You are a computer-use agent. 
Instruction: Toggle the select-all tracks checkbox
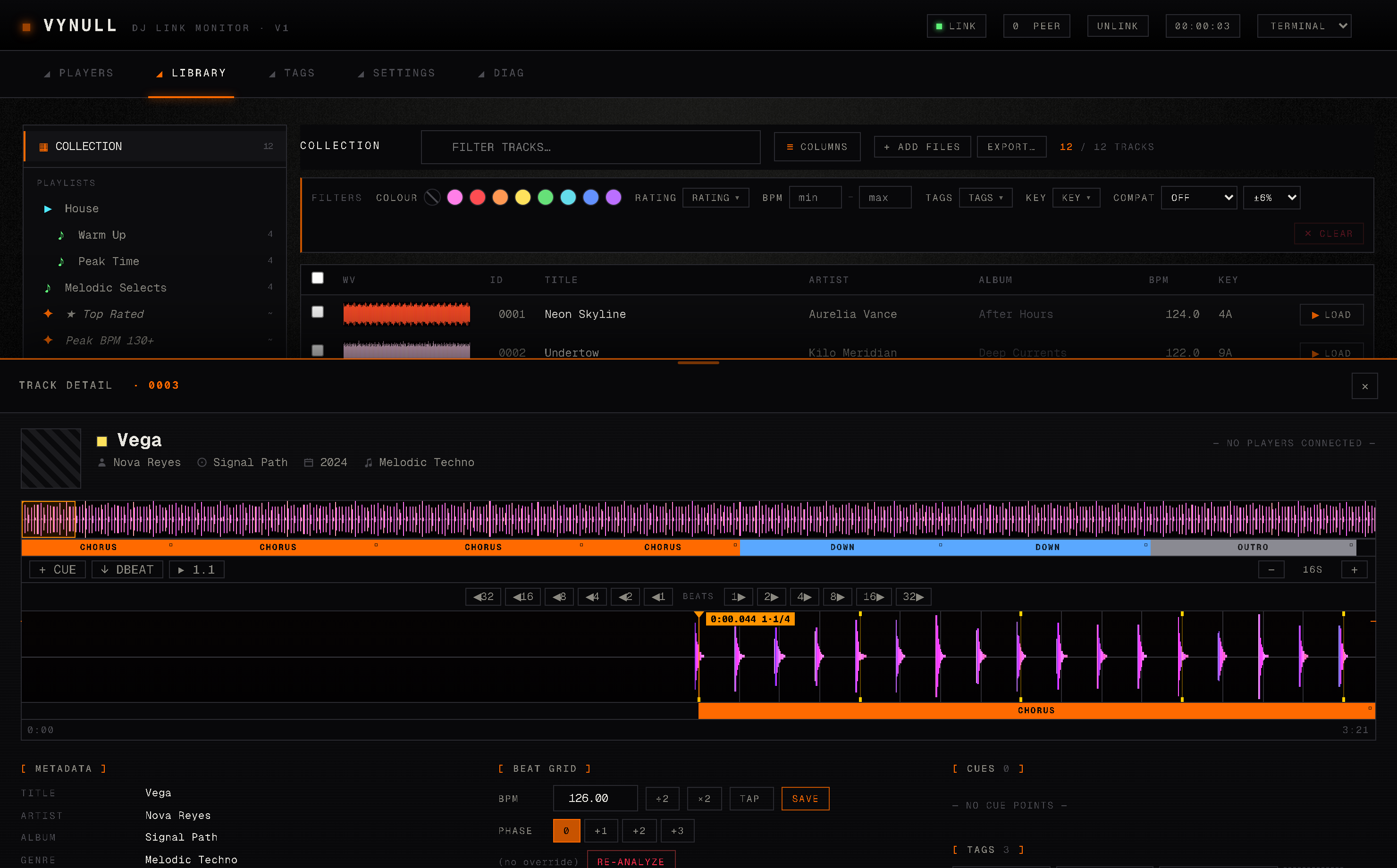318,278
